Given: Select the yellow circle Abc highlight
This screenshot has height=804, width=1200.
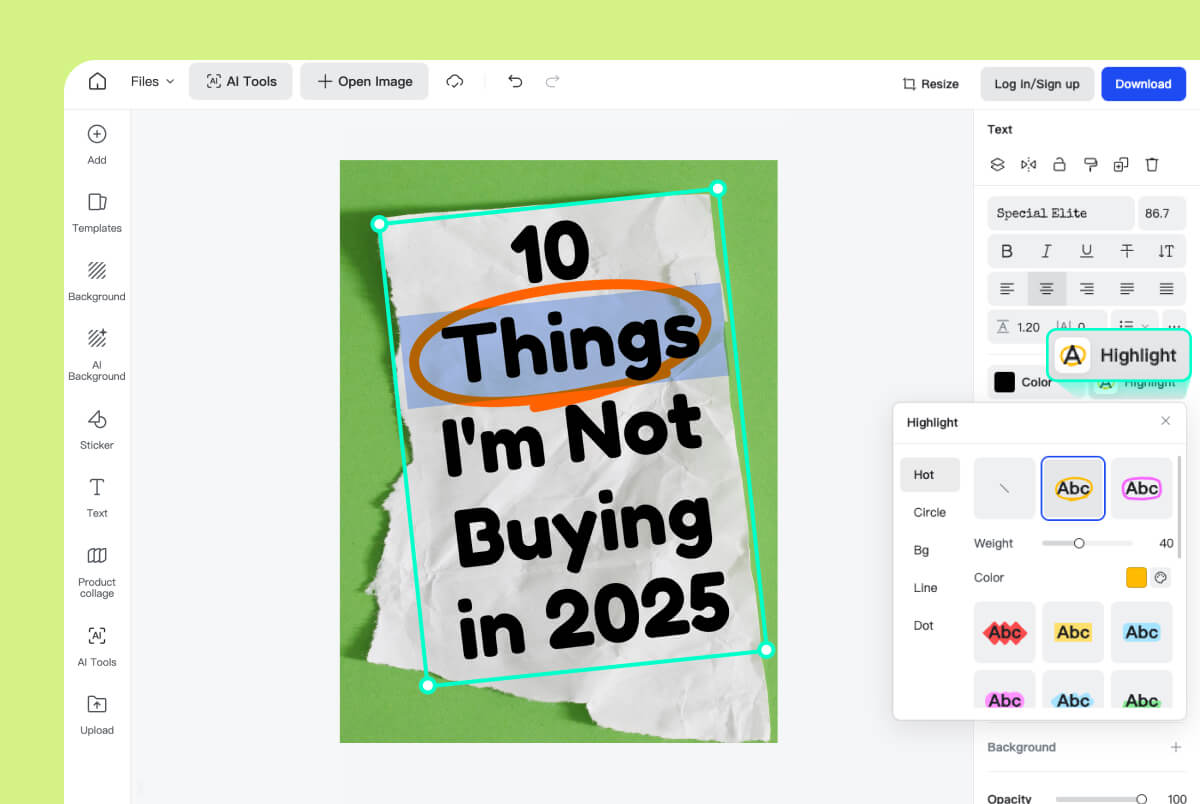Looking at the screenshot, I should [x=1073, y=488].
